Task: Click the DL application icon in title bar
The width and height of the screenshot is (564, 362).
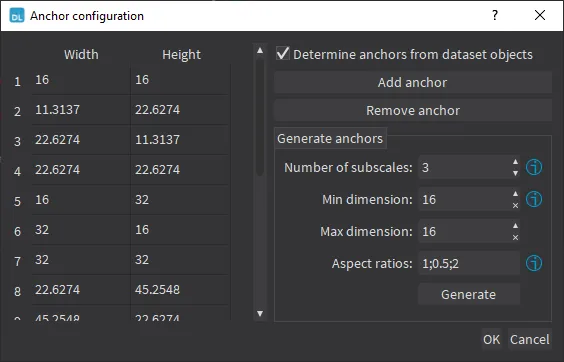Action: [17, 15]
